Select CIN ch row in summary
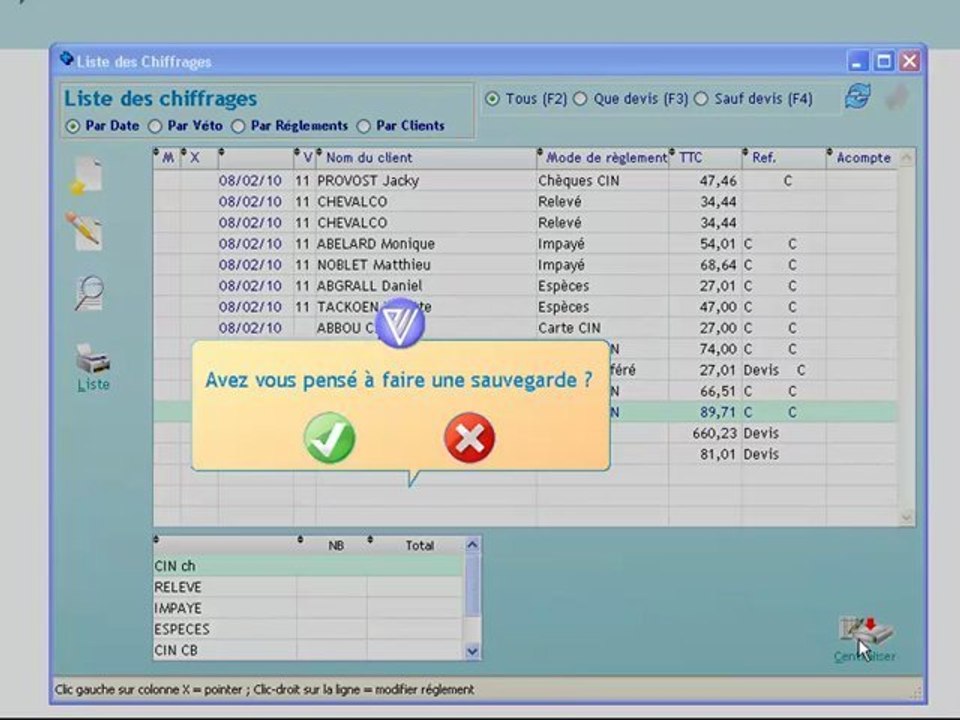 (308, 566)
